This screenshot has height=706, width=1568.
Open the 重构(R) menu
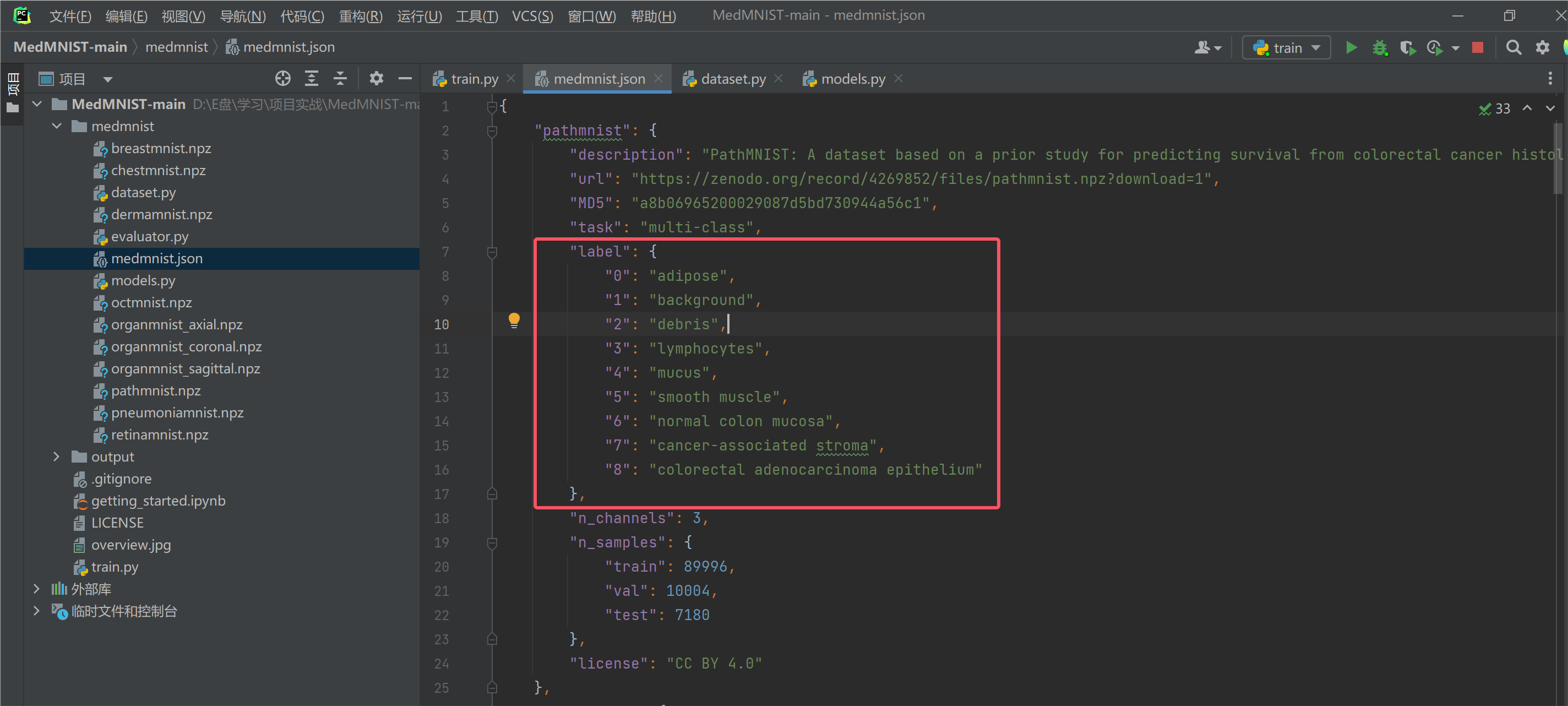(x=361, y=16)
